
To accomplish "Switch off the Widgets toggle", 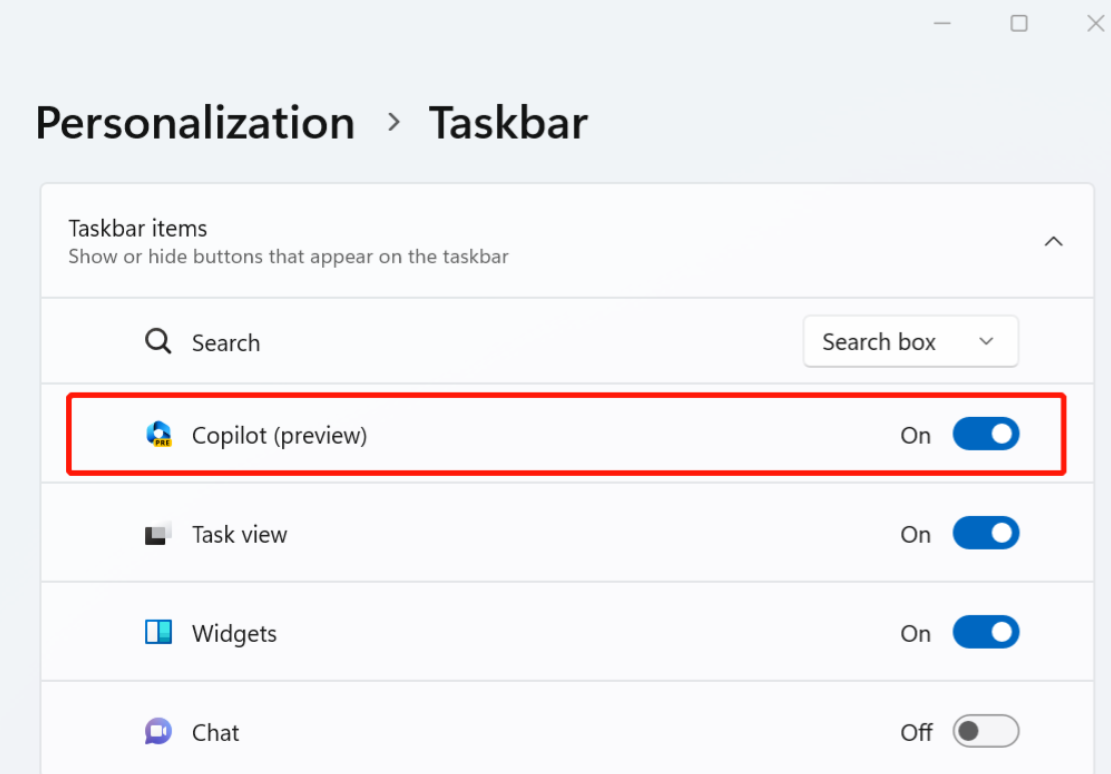I will click(x=986, y=632).
